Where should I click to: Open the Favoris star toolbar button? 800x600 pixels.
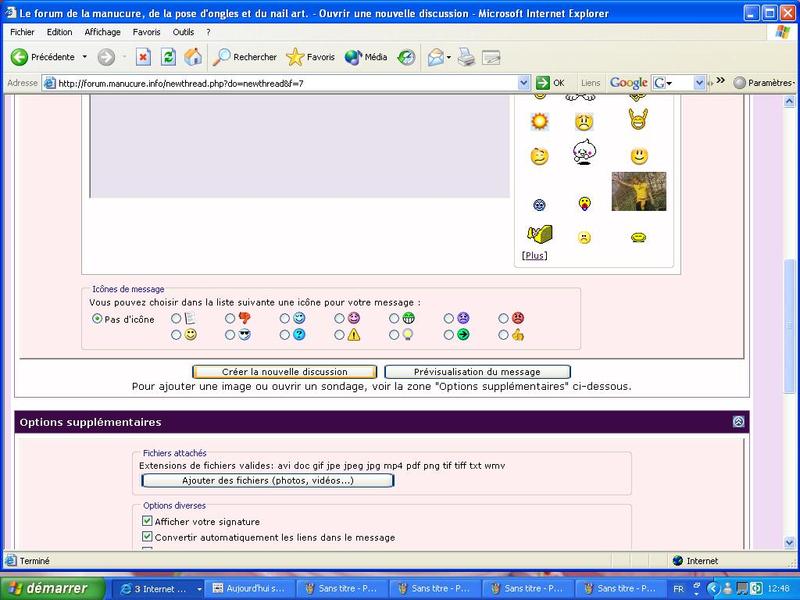311,57
